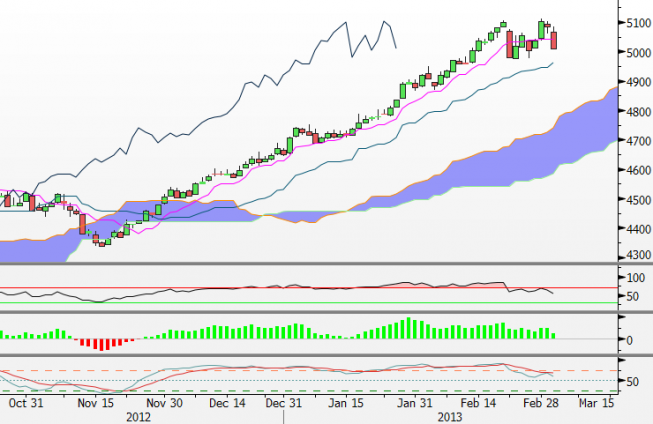Select the Dec 31 date label

click(x=284, y=403)
